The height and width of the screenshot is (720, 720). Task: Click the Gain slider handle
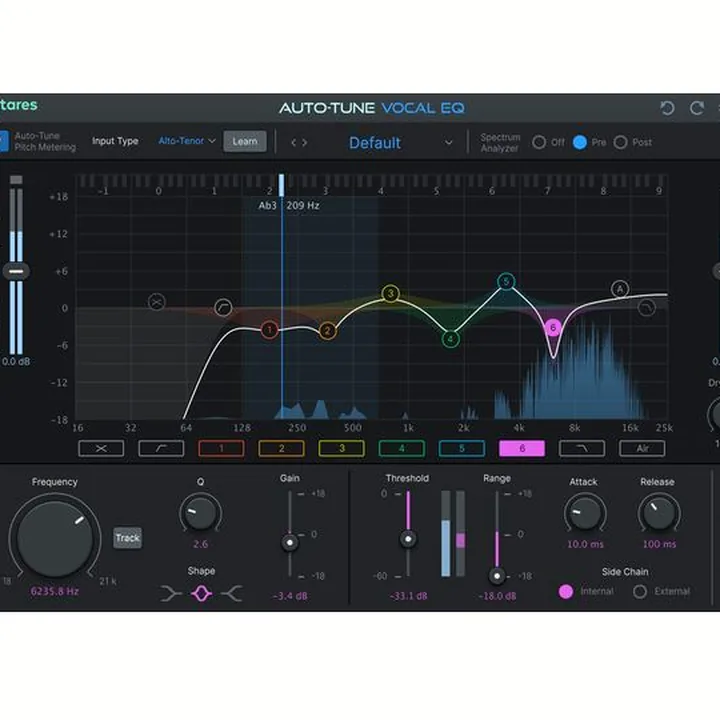pyautogui.click(x=290, y=543)
